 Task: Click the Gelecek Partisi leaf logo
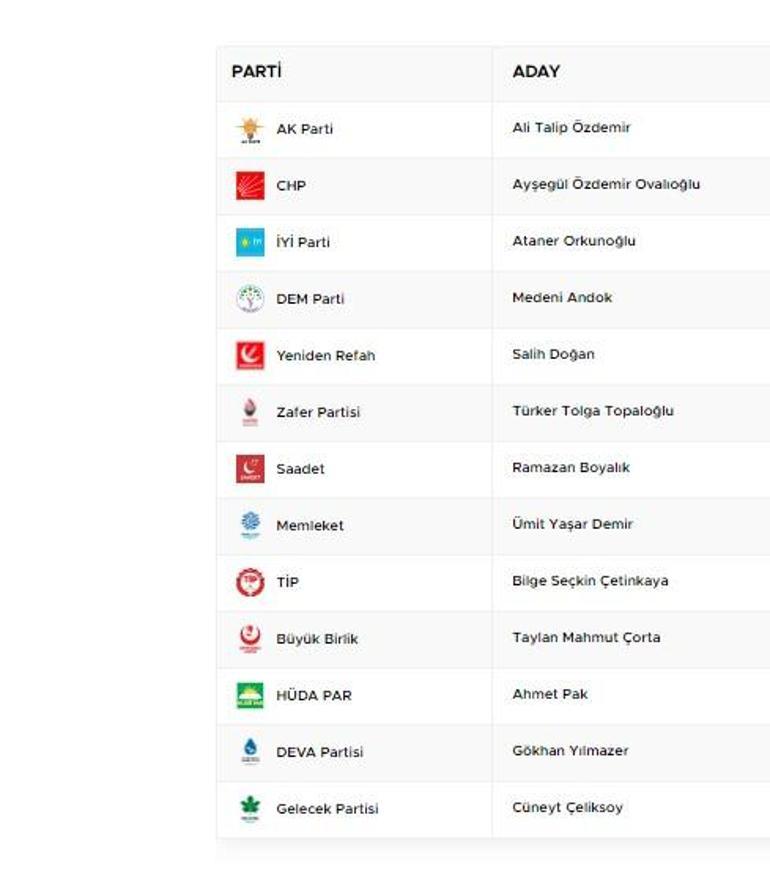[x=250, y=808]
